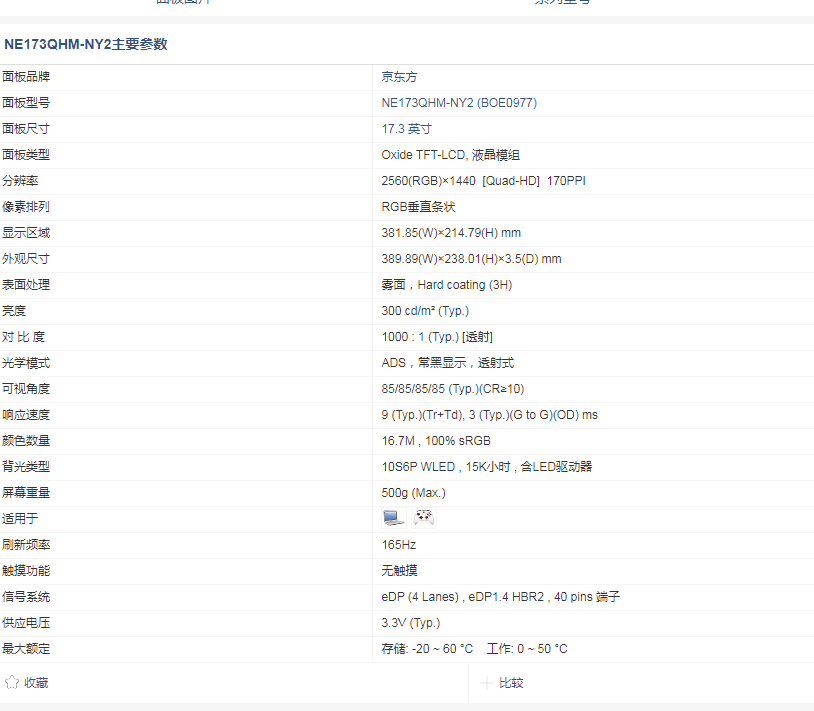Click the gamepad icon in 适用于 row
This screenshot has width=814, height=711.
(424, 518)
